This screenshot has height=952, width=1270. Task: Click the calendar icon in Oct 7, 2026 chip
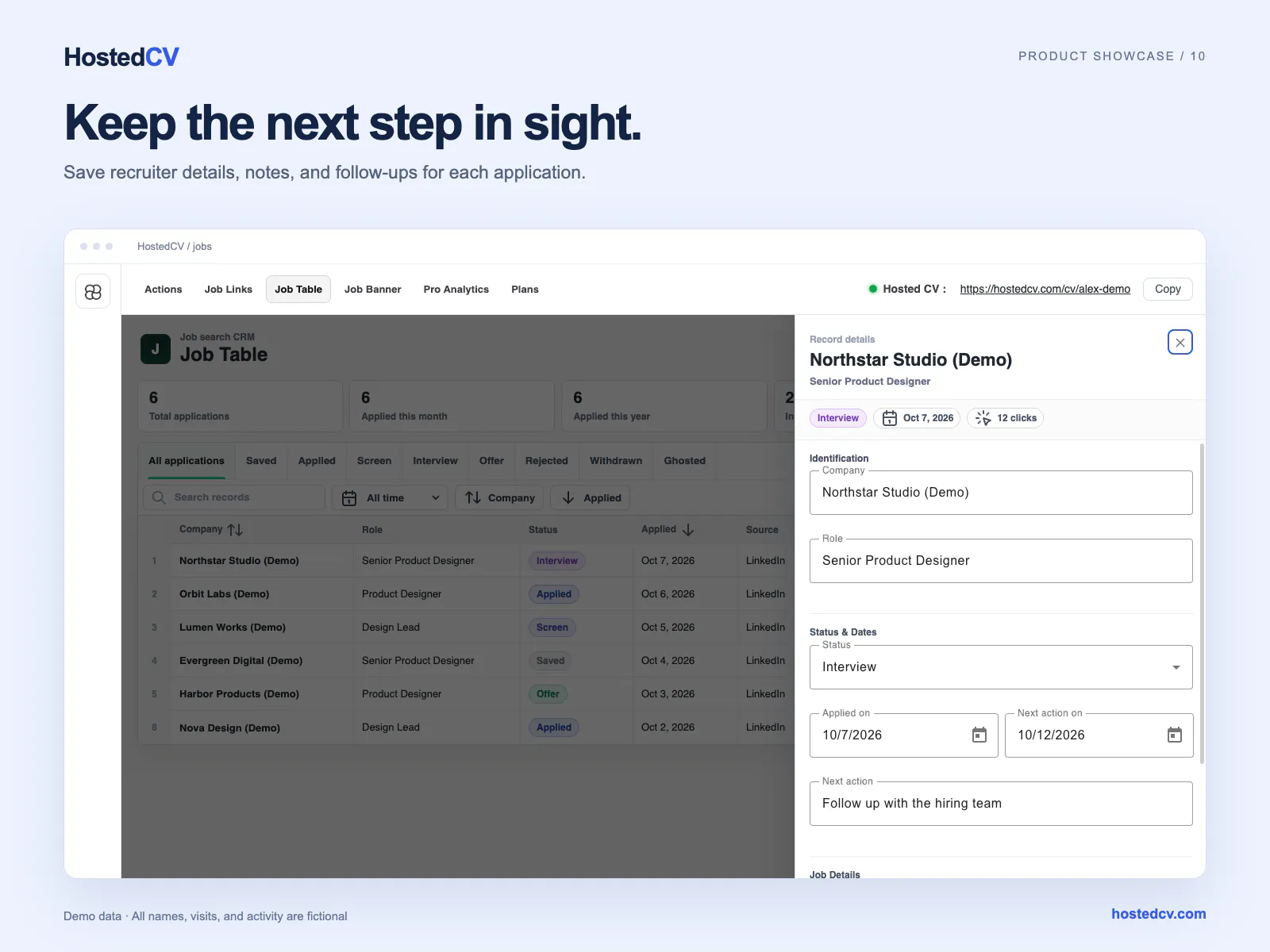[x=890, y=418]
